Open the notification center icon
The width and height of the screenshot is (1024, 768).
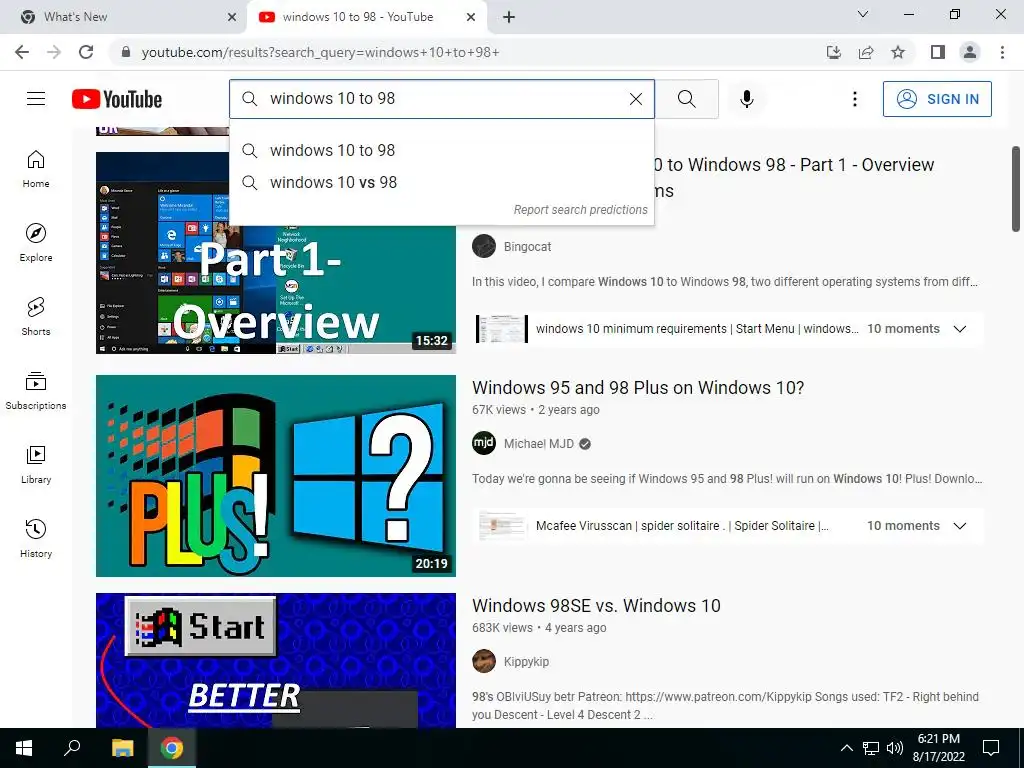(991, 748)
